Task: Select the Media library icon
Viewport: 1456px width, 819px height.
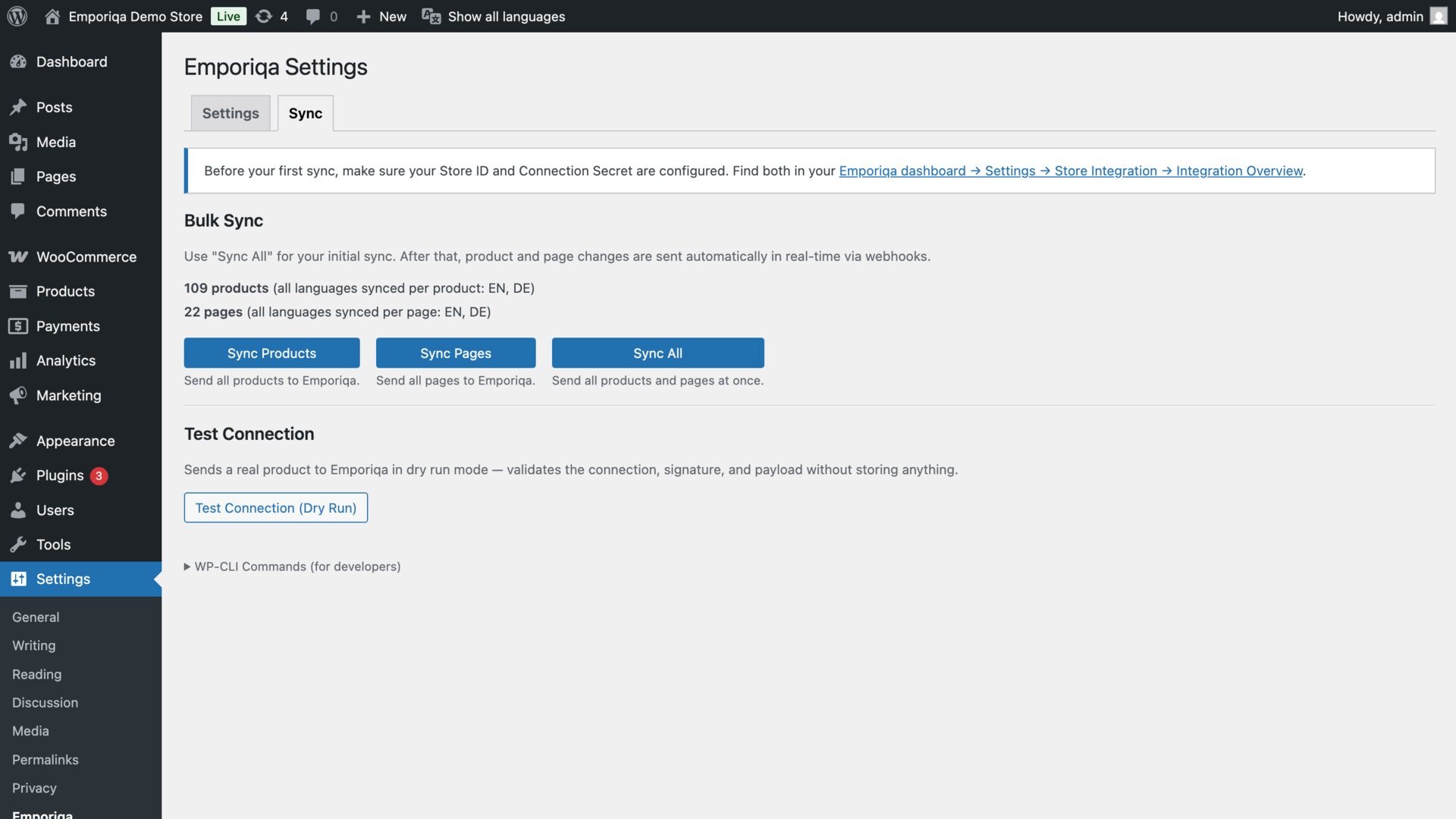Action: pyautogui.click(x=18, y=142)
